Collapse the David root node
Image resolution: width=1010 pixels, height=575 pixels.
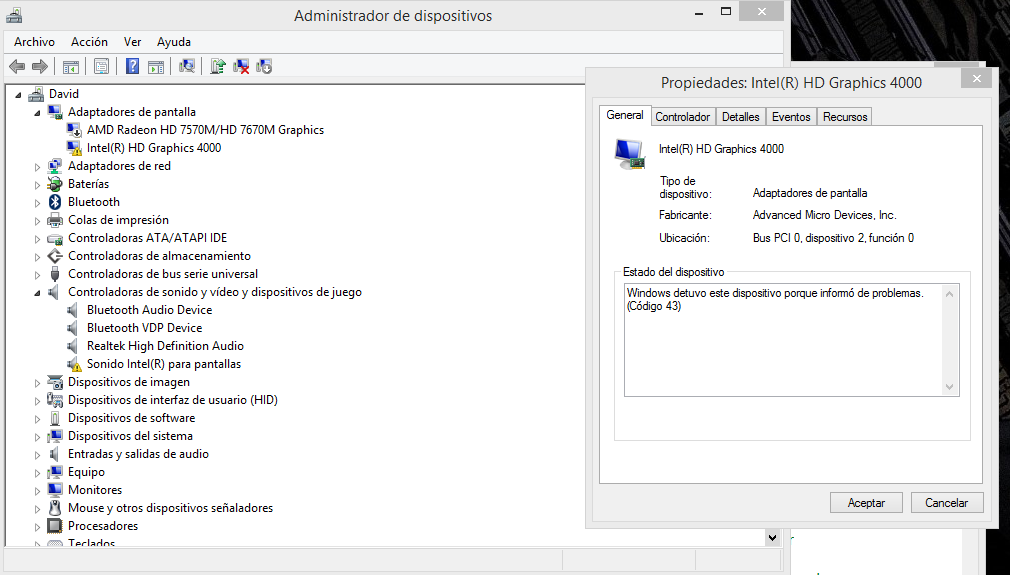click(x=18, y=95)
